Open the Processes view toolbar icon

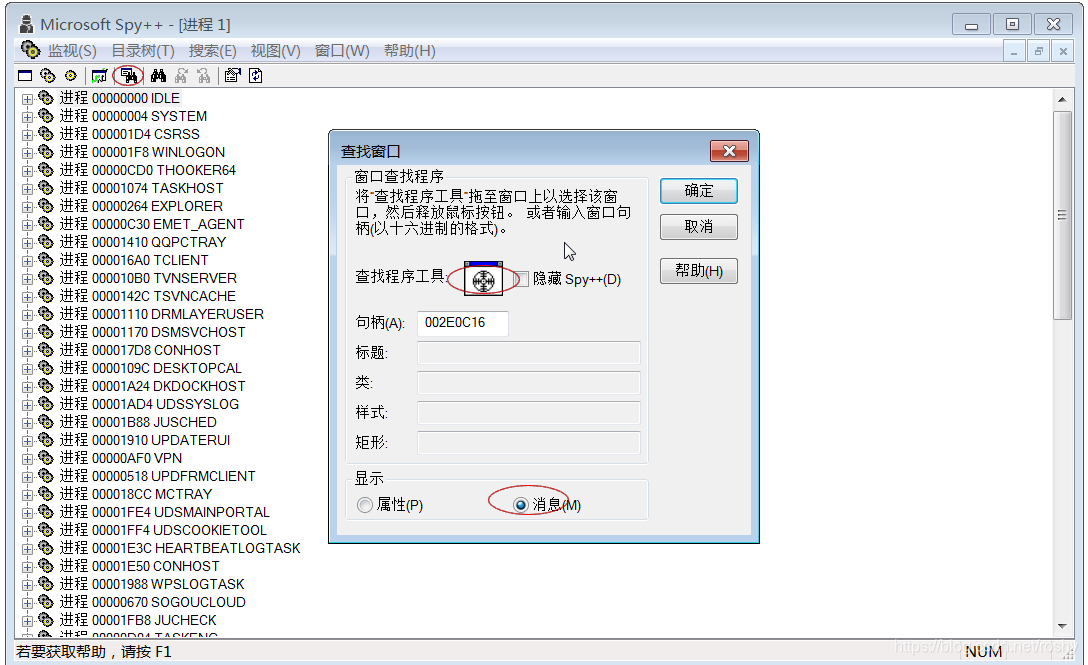(47, 76)
